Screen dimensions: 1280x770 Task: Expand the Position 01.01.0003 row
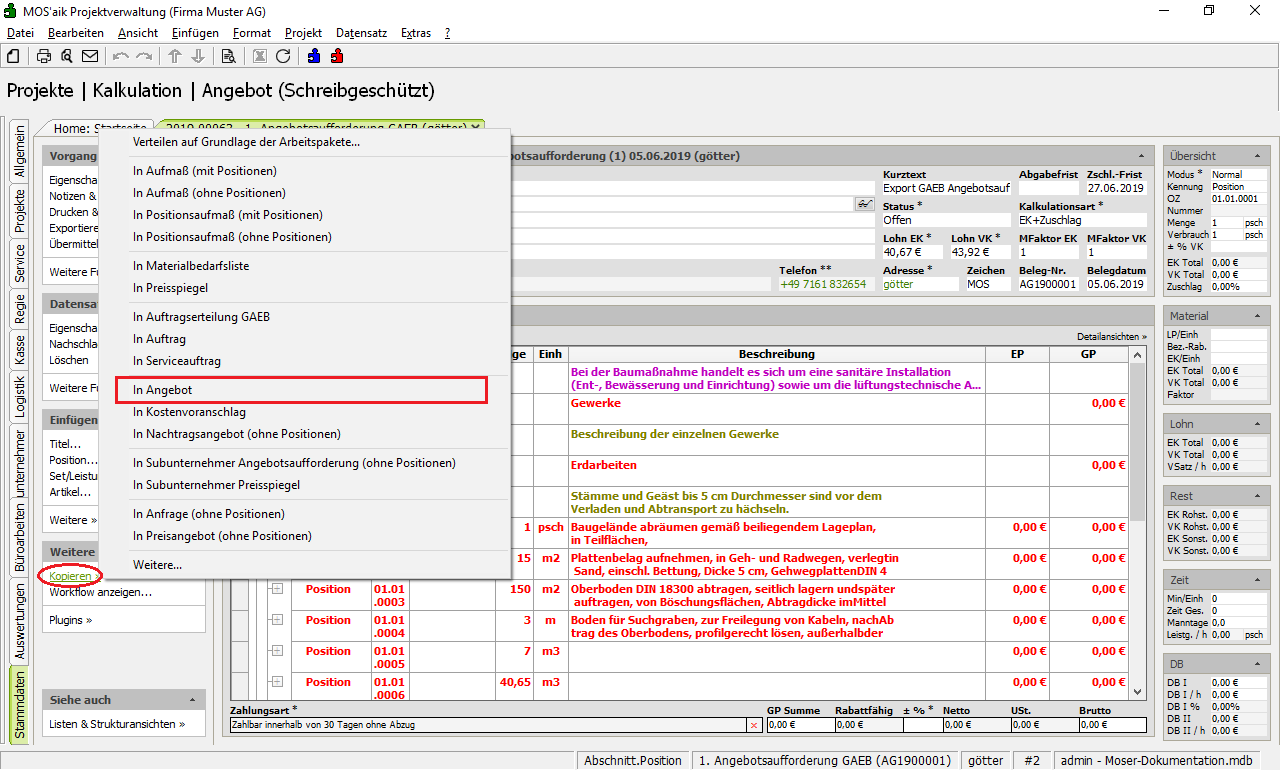click(x=276, y=589)
